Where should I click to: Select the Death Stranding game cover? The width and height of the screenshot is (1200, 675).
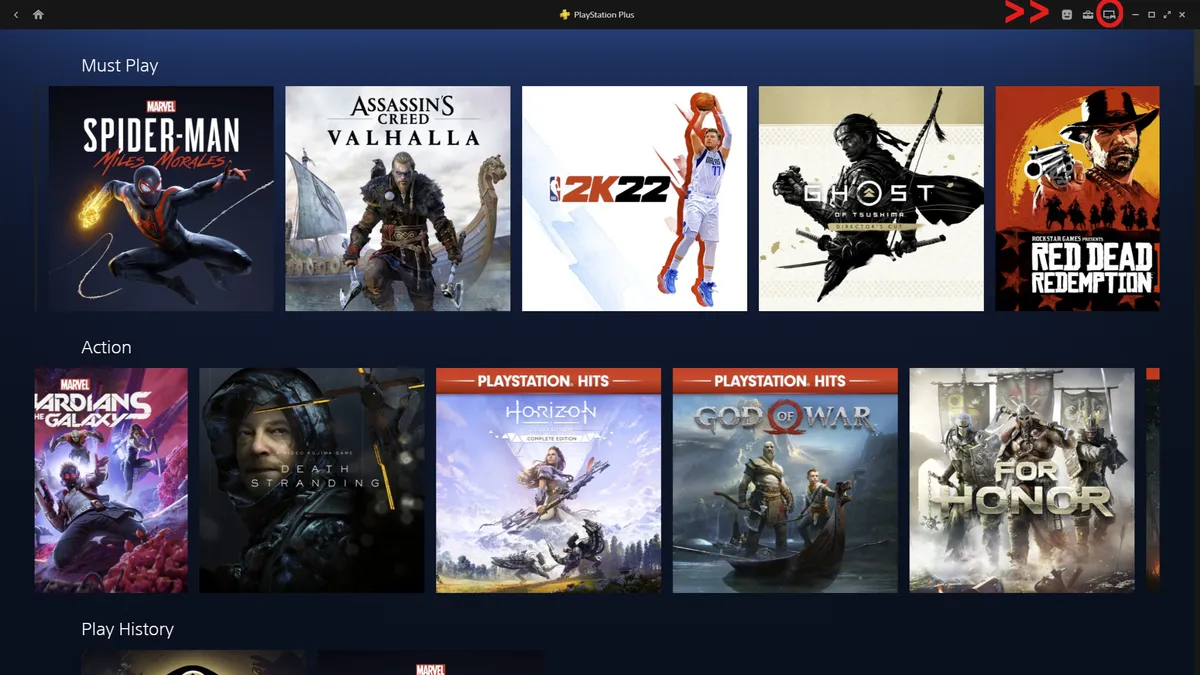coord(311,480)
